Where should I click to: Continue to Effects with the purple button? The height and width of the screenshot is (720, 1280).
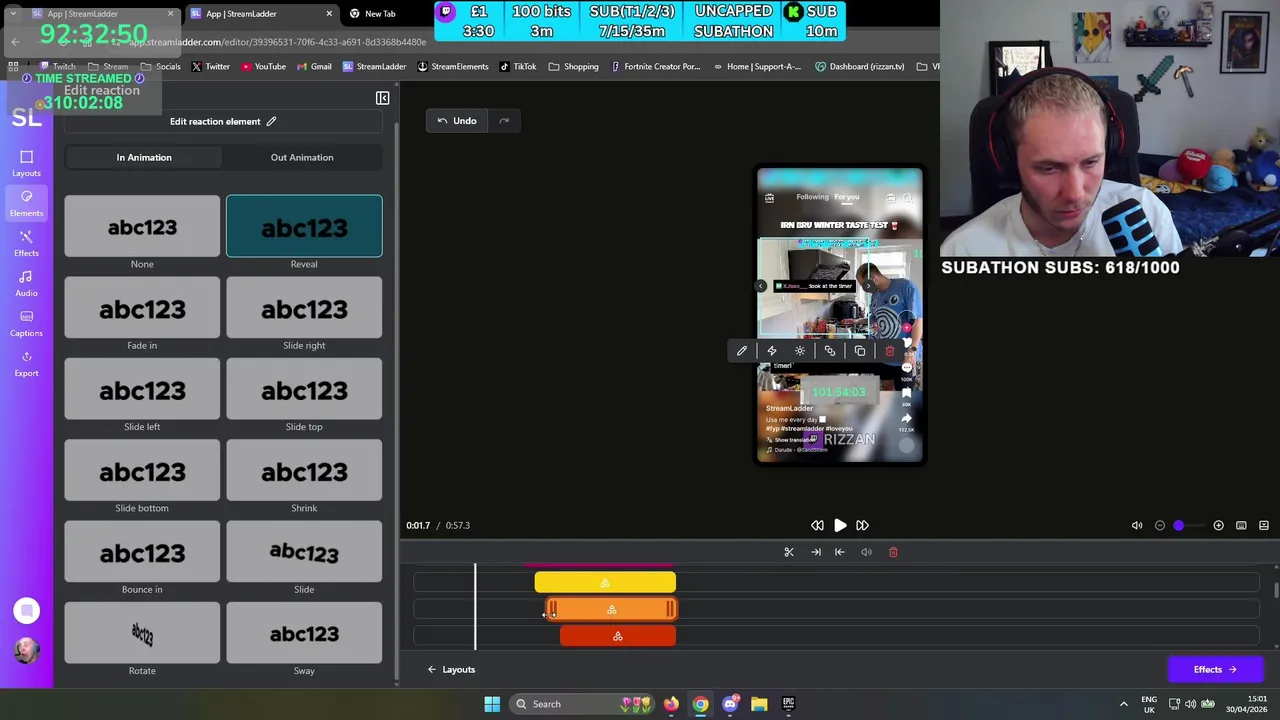point(1215,670)
